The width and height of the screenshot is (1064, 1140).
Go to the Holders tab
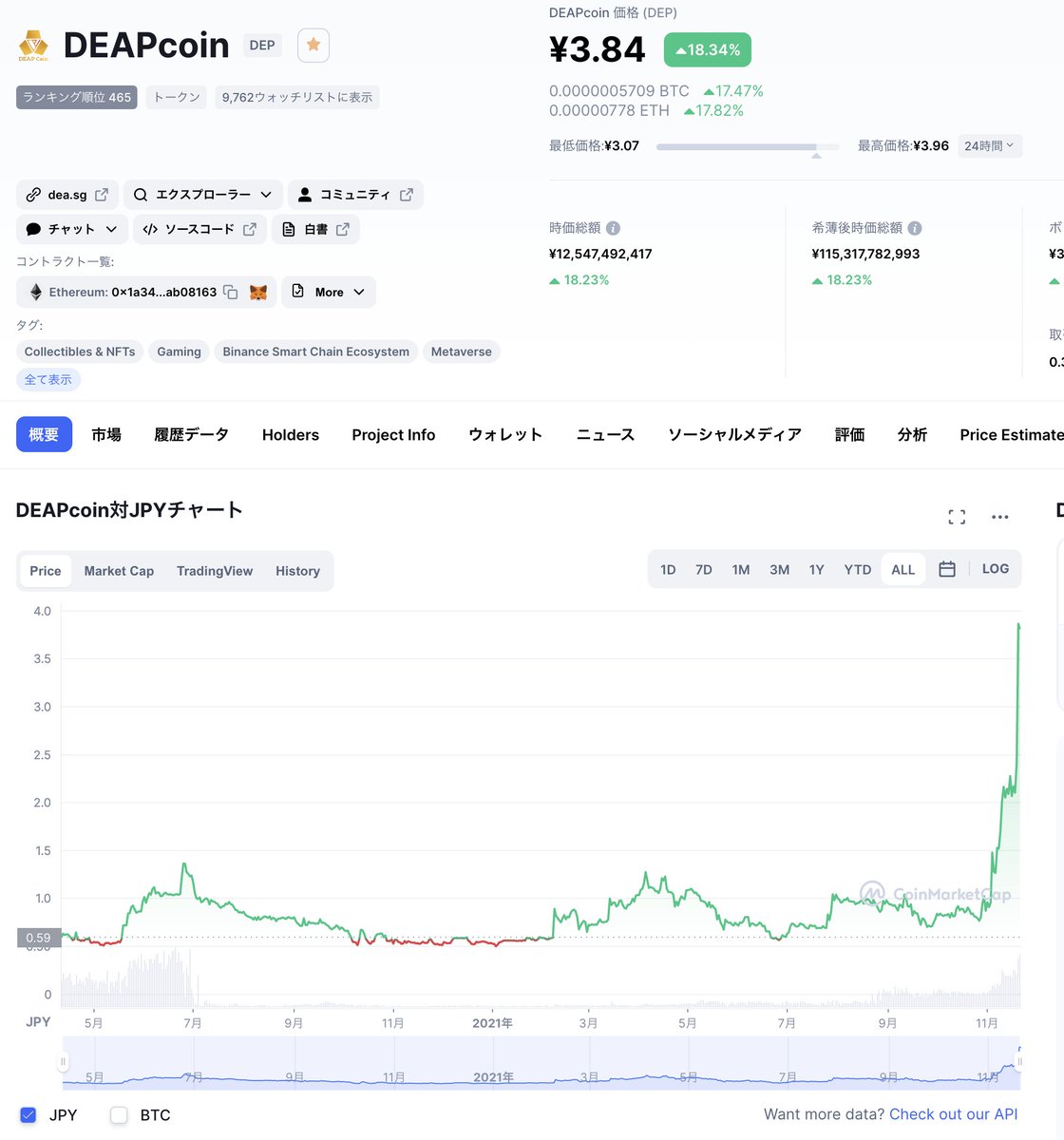(291, 434)
